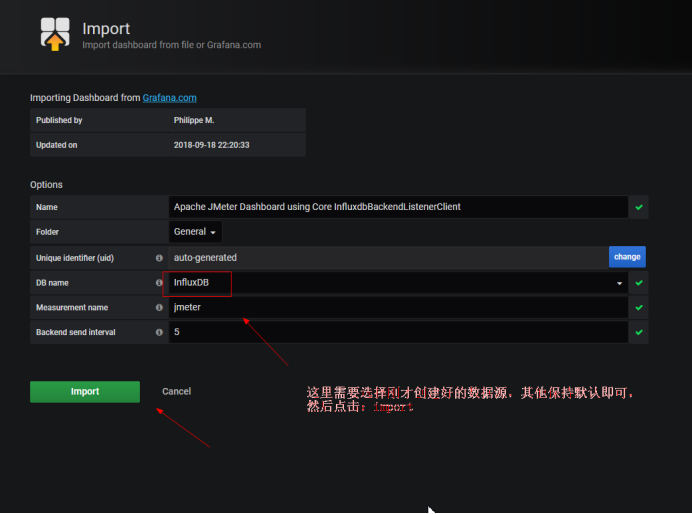Screen dimensions: 692x514
Task: Click the Import dashboard header icon
Action: click(x=55, y=34)
